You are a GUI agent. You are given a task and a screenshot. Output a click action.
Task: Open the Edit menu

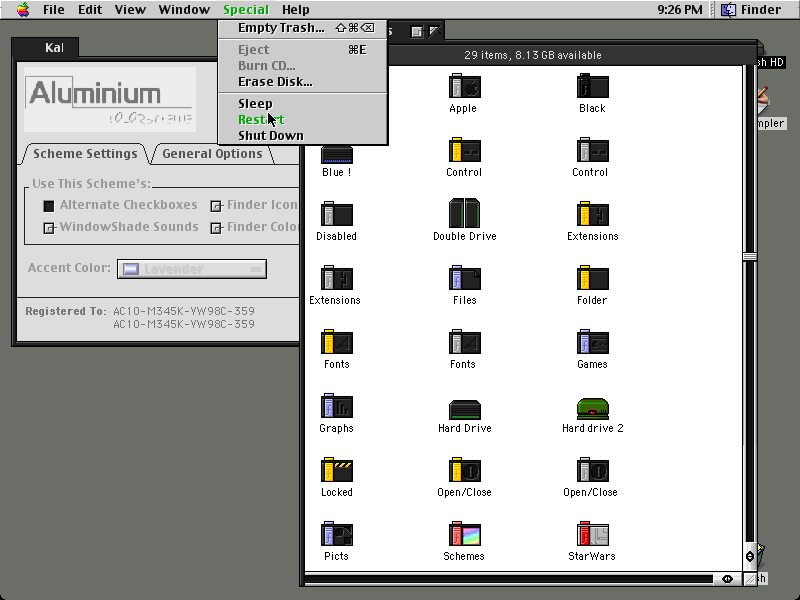90,9
